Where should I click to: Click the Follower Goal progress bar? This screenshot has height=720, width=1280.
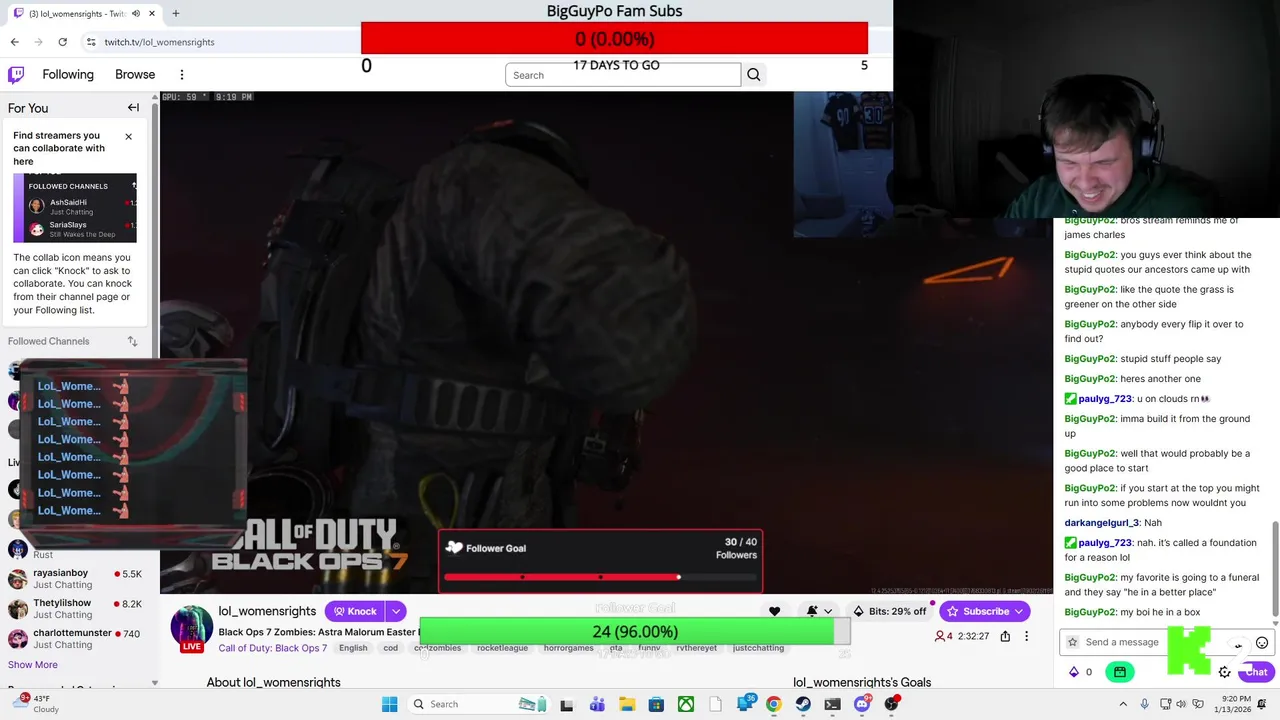600,577
